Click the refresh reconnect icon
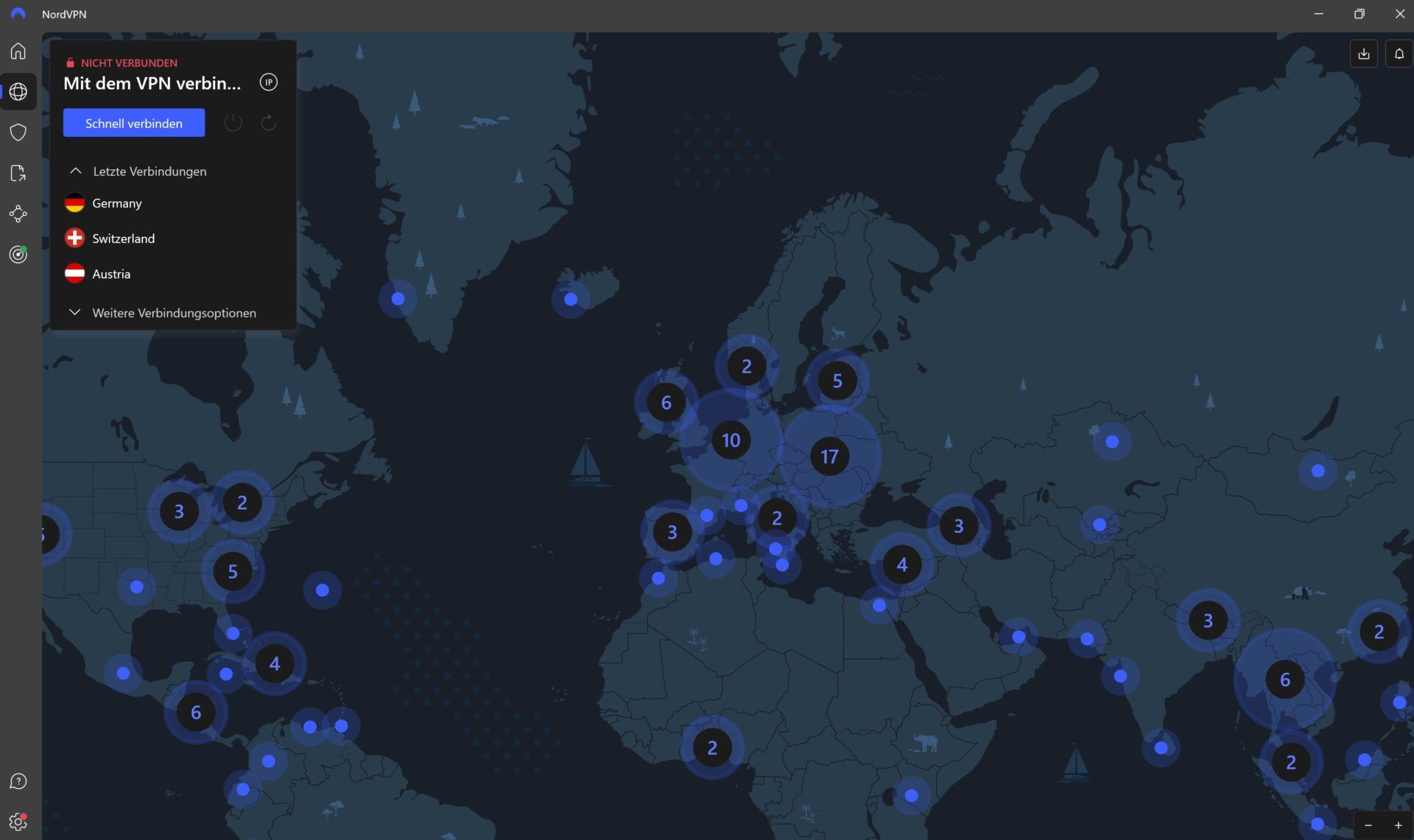Viewport: 1414px width, 840px height. pyautogui.click(x=269, y=123)
